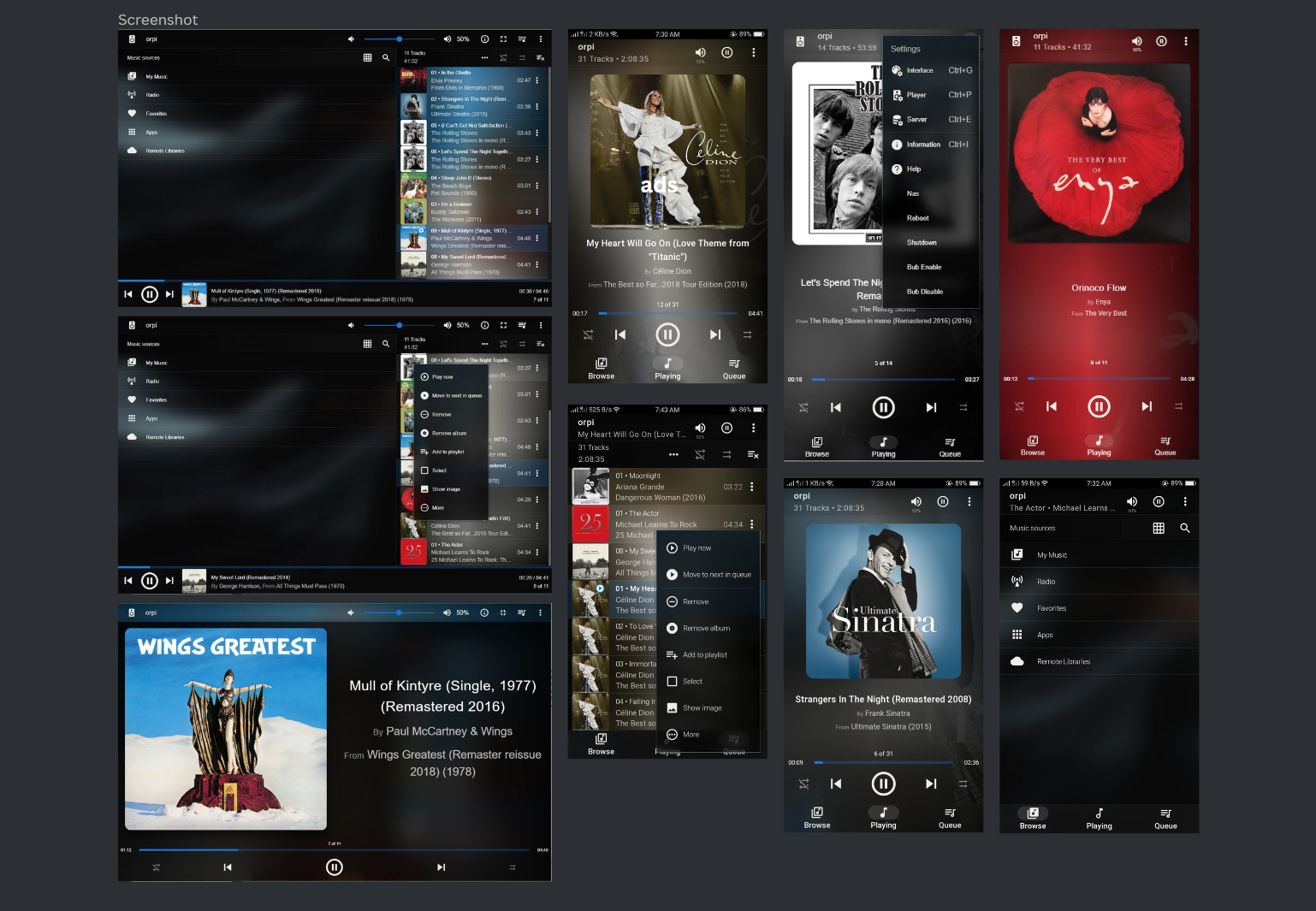Viewport: 1316px width, 911px height.
Task: Open Interface settings in the Settings menu
Action: coord(931,71)
